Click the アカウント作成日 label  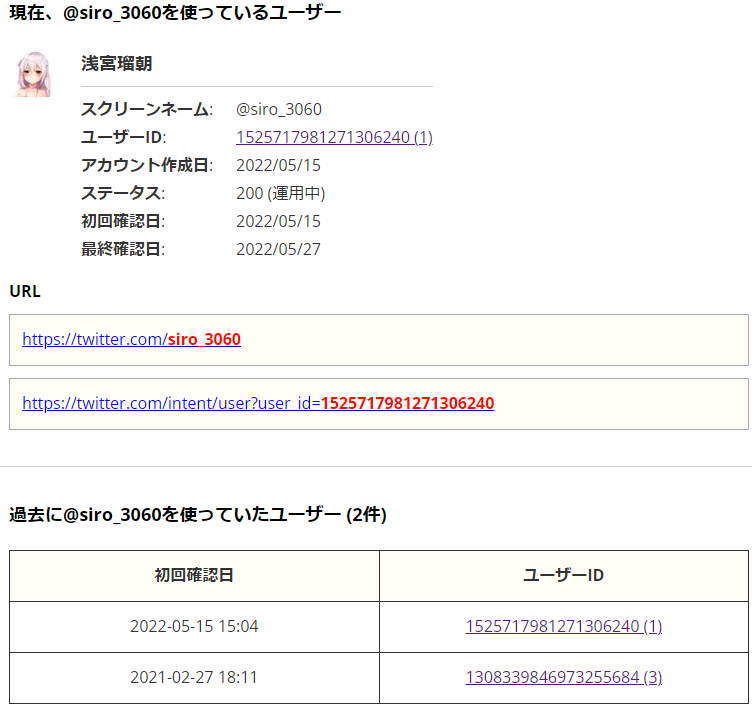click(x=147, y=165)
